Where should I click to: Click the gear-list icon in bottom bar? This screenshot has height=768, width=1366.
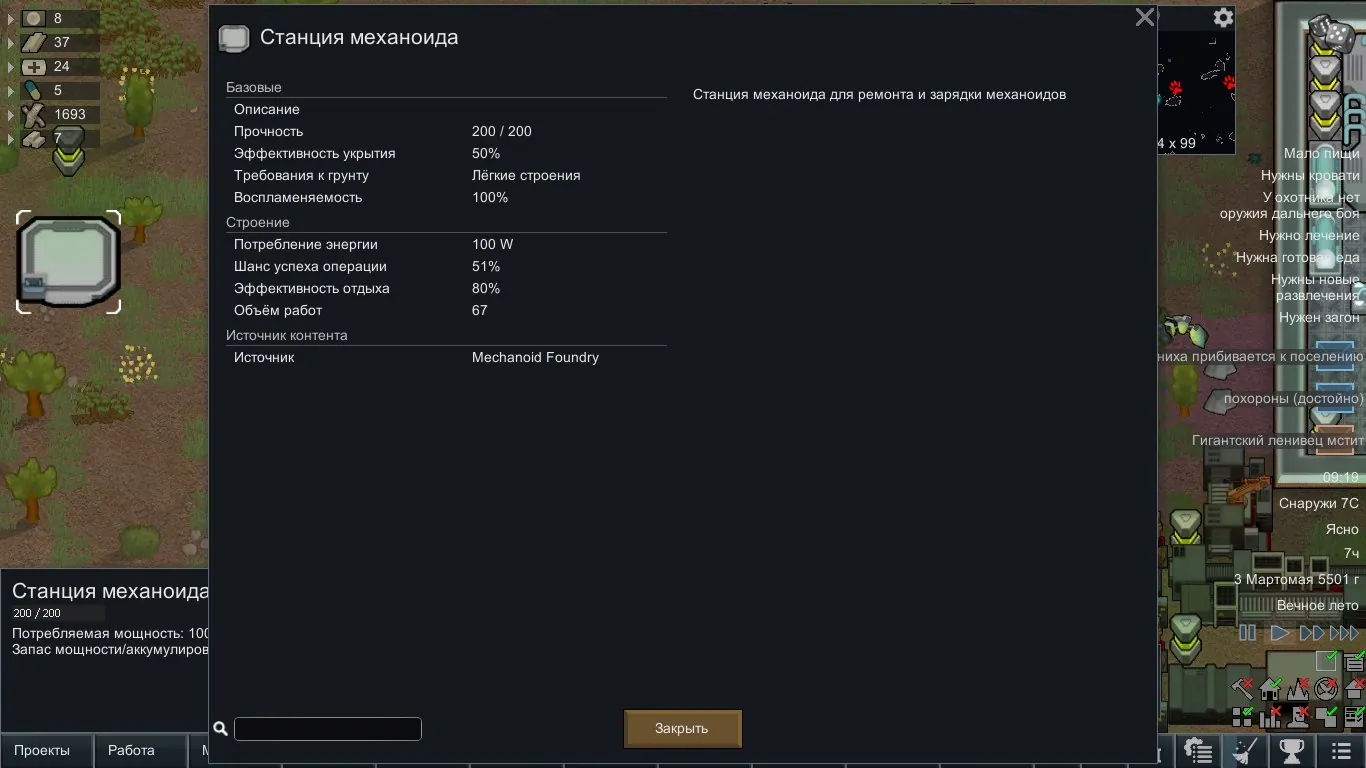click(x=1198, y=750)
